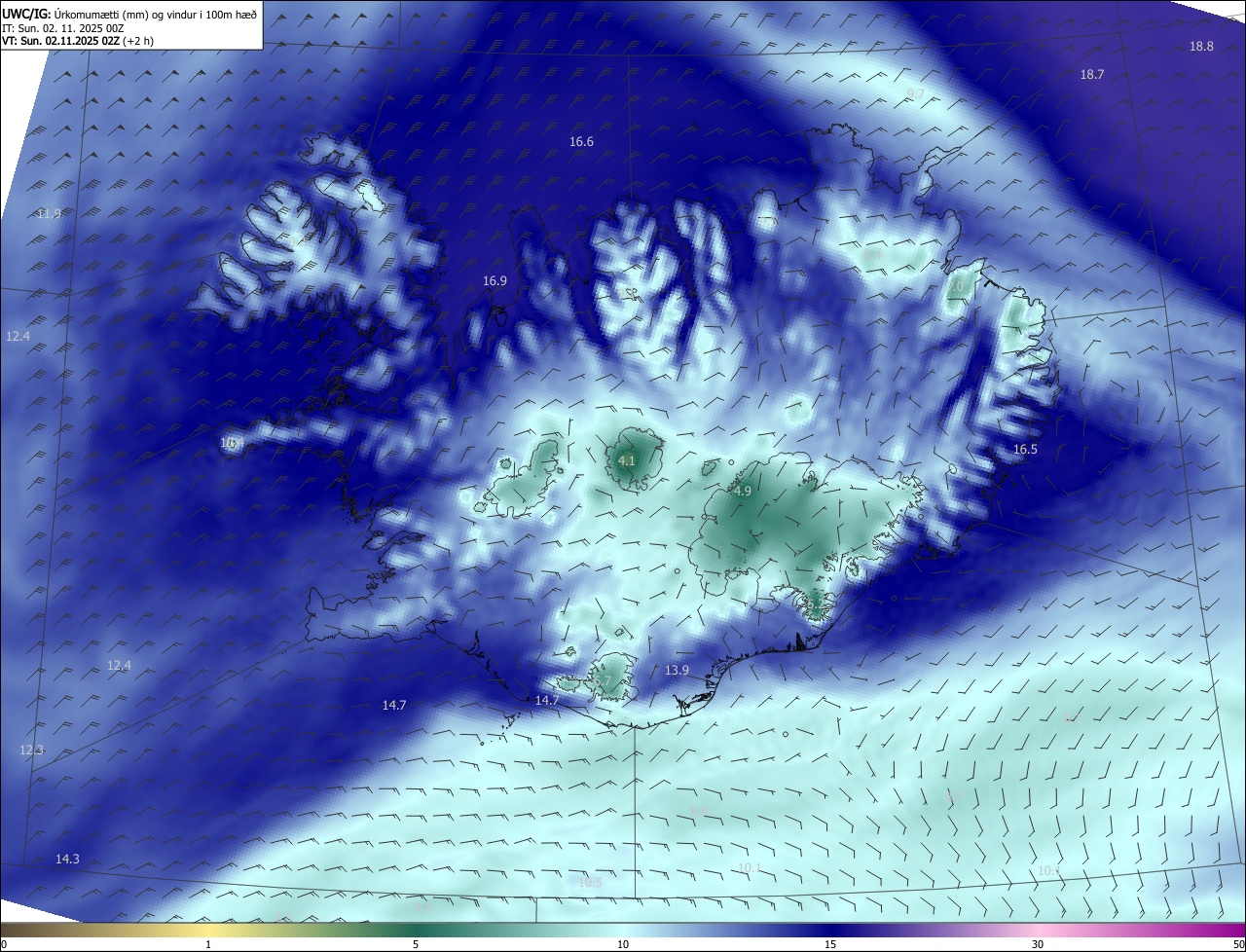The image size is (1246, 952).
Task: Click the 18.8 value label
Action: coord(1201,47)
